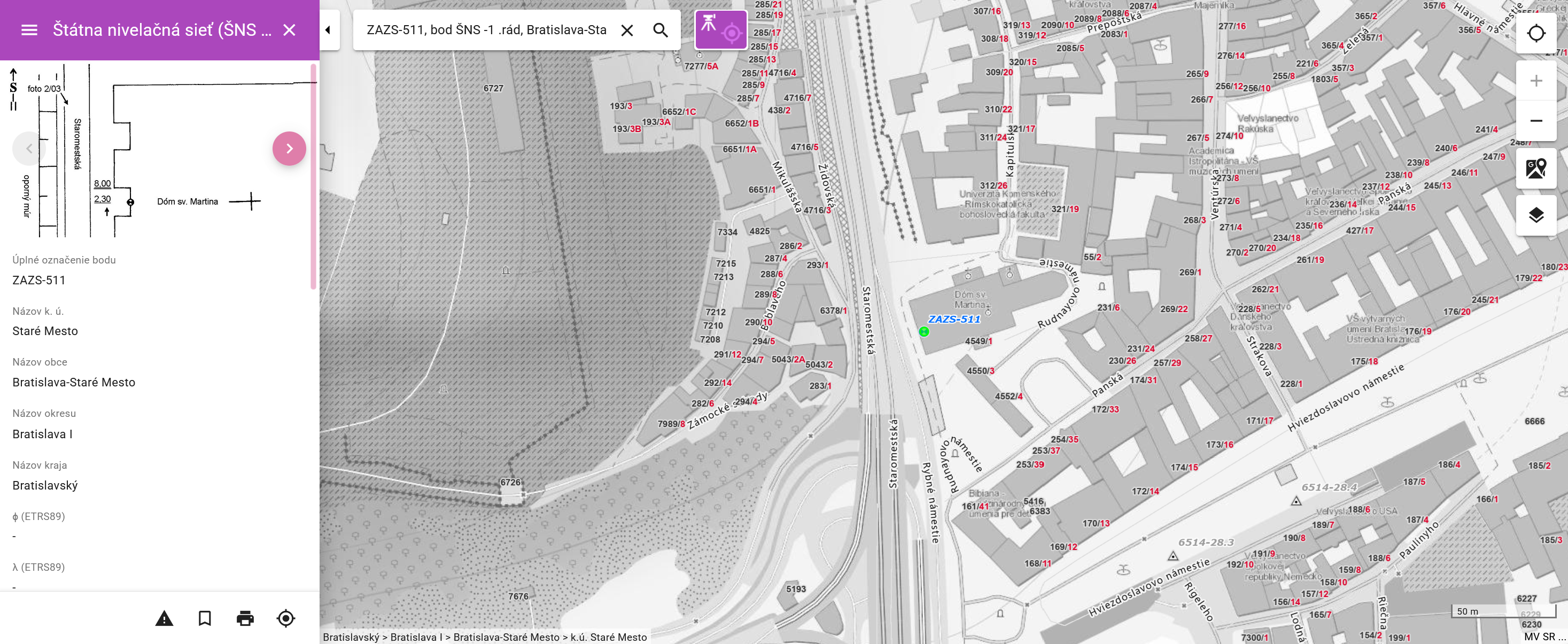The image size is (1568, 644).
Task: Show next image in point sketch
Action: pos(289,149)
